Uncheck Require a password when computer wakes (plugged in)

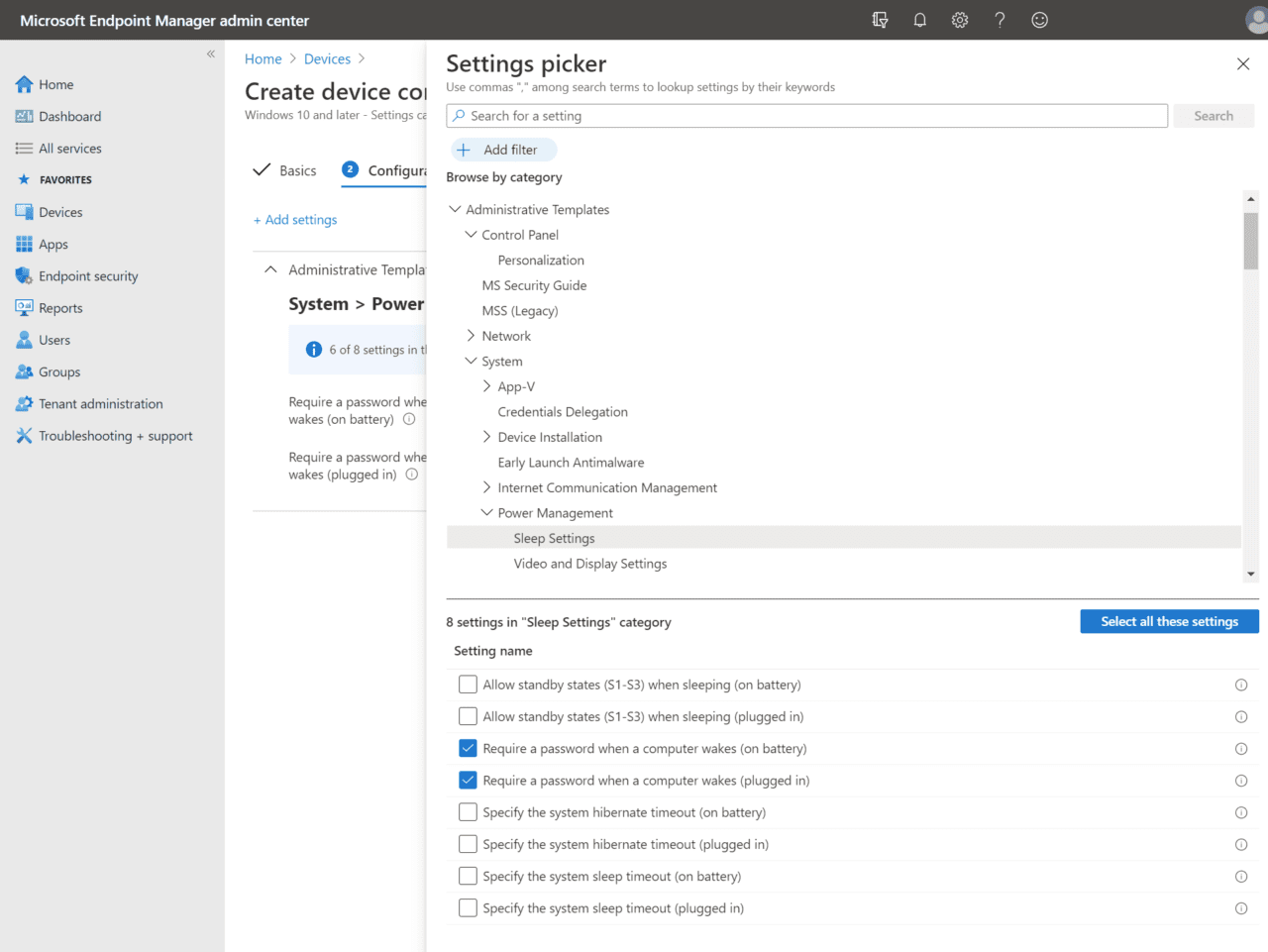(468, 780)
